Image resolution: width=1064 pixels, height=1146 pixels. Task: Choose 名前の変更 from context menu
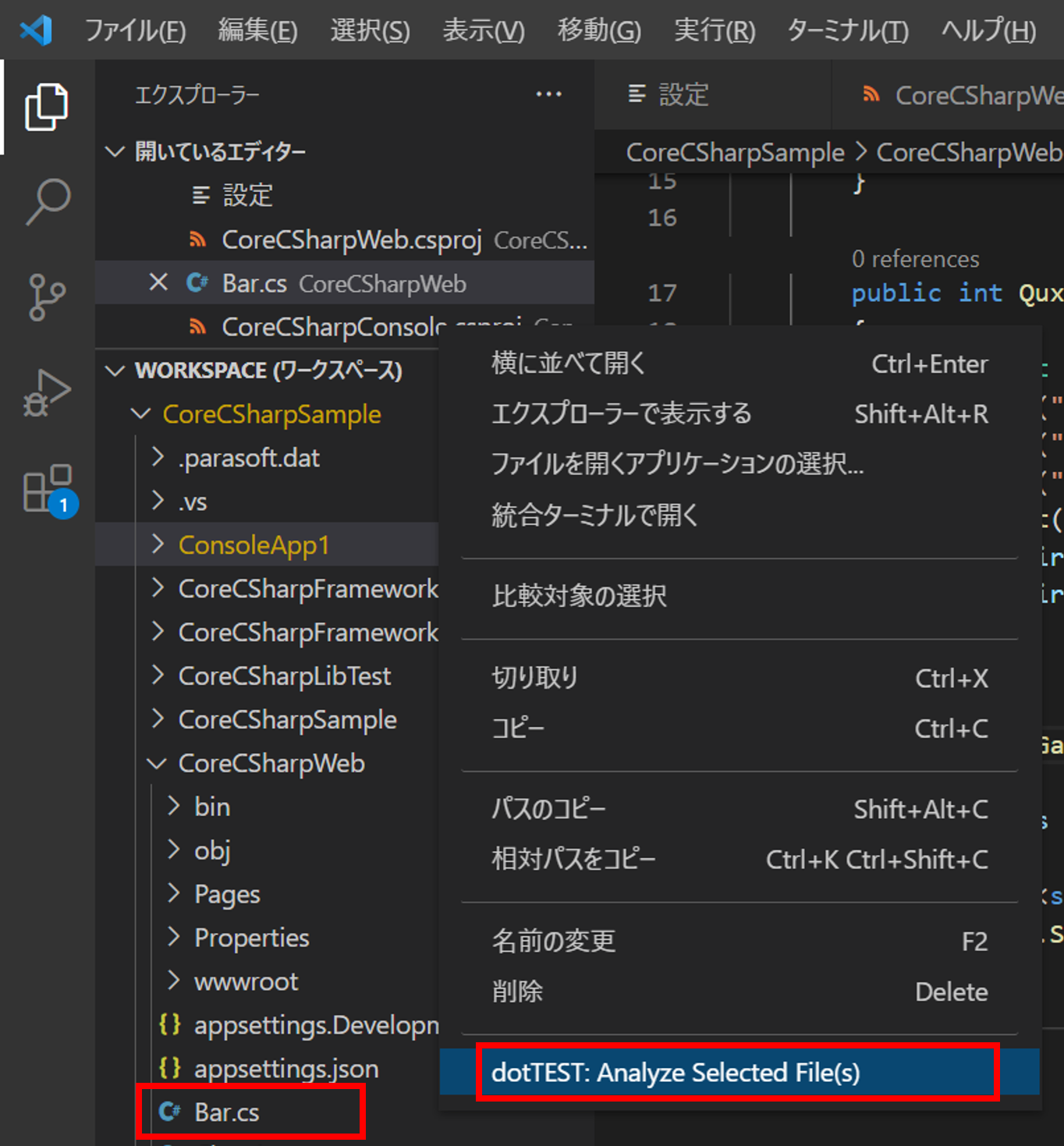553,941
